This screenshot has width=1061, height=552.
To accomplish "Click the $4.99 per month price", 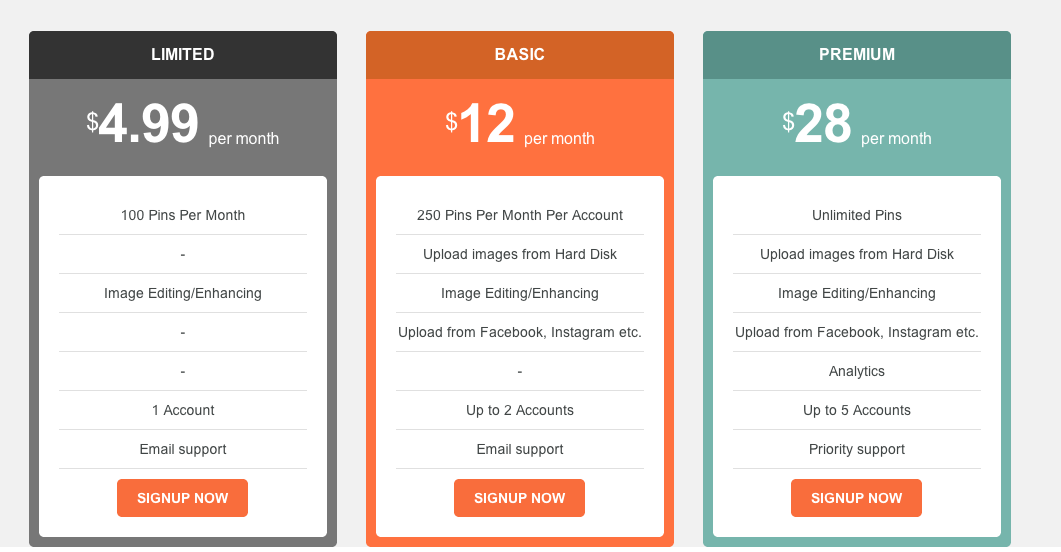I will (x=183, y=124).
